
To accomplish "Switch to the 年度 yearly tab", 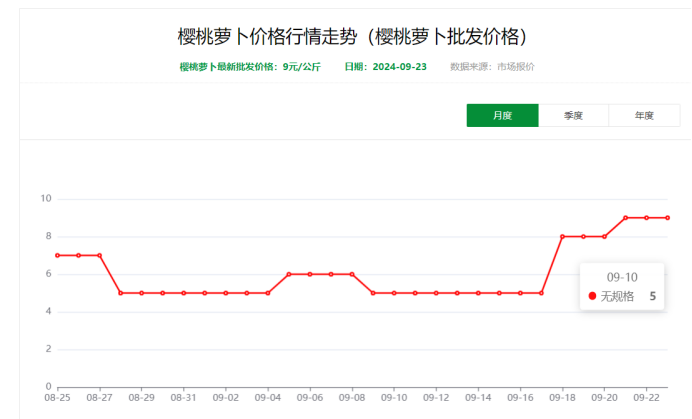I will coord(644,116).
